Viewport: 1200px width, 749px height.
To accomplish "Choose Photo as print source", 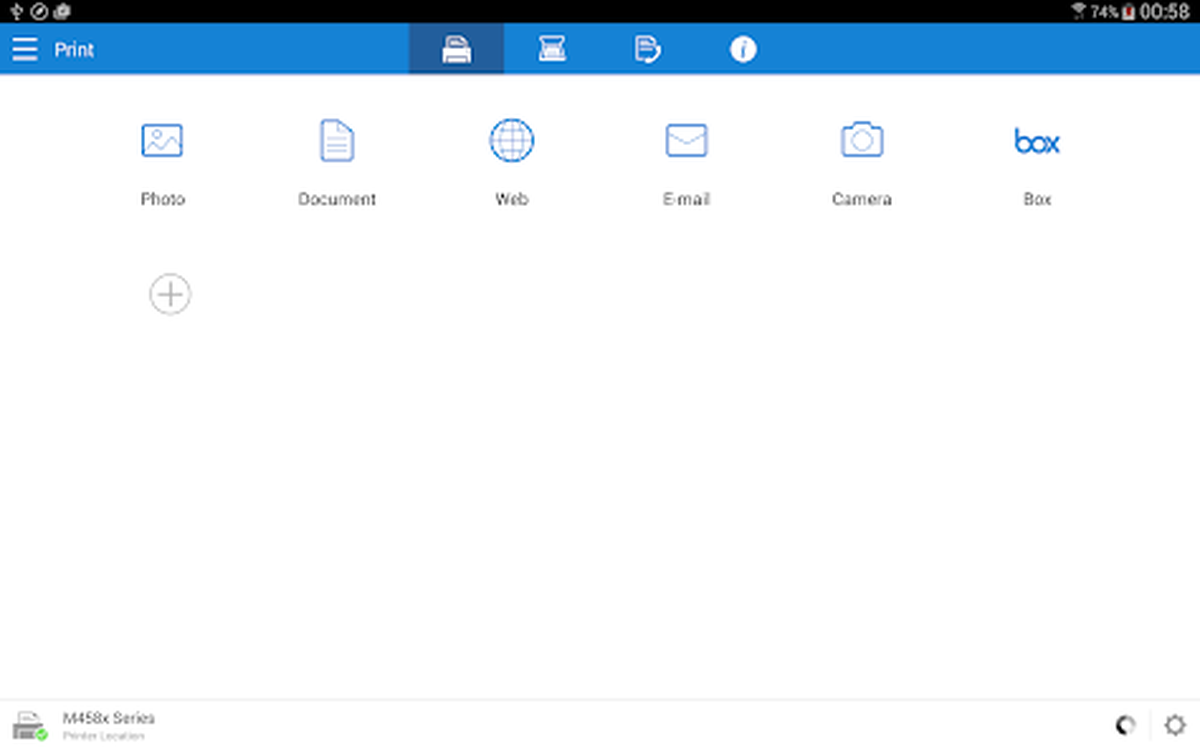I will (x=162, y=162).
